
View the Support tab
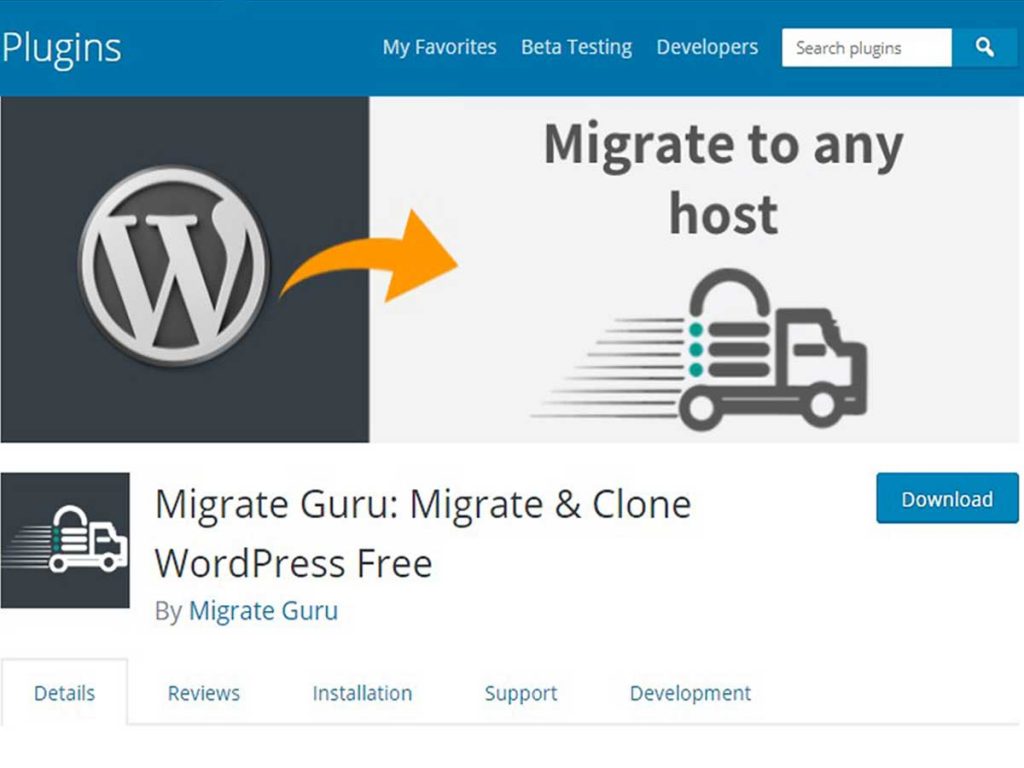coord(521,693)
